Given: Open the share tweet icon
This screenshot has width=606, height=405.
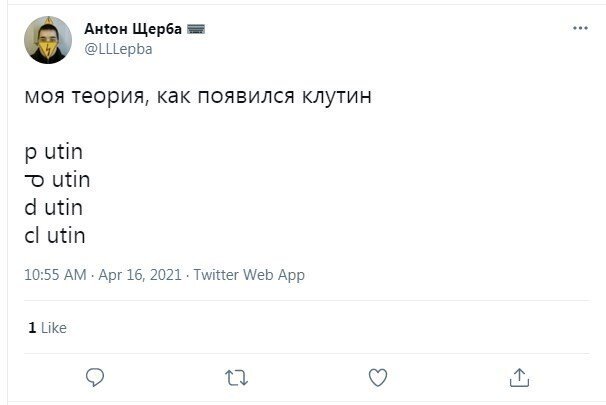Looking at the screenshot, I should (x=519, y=377).
